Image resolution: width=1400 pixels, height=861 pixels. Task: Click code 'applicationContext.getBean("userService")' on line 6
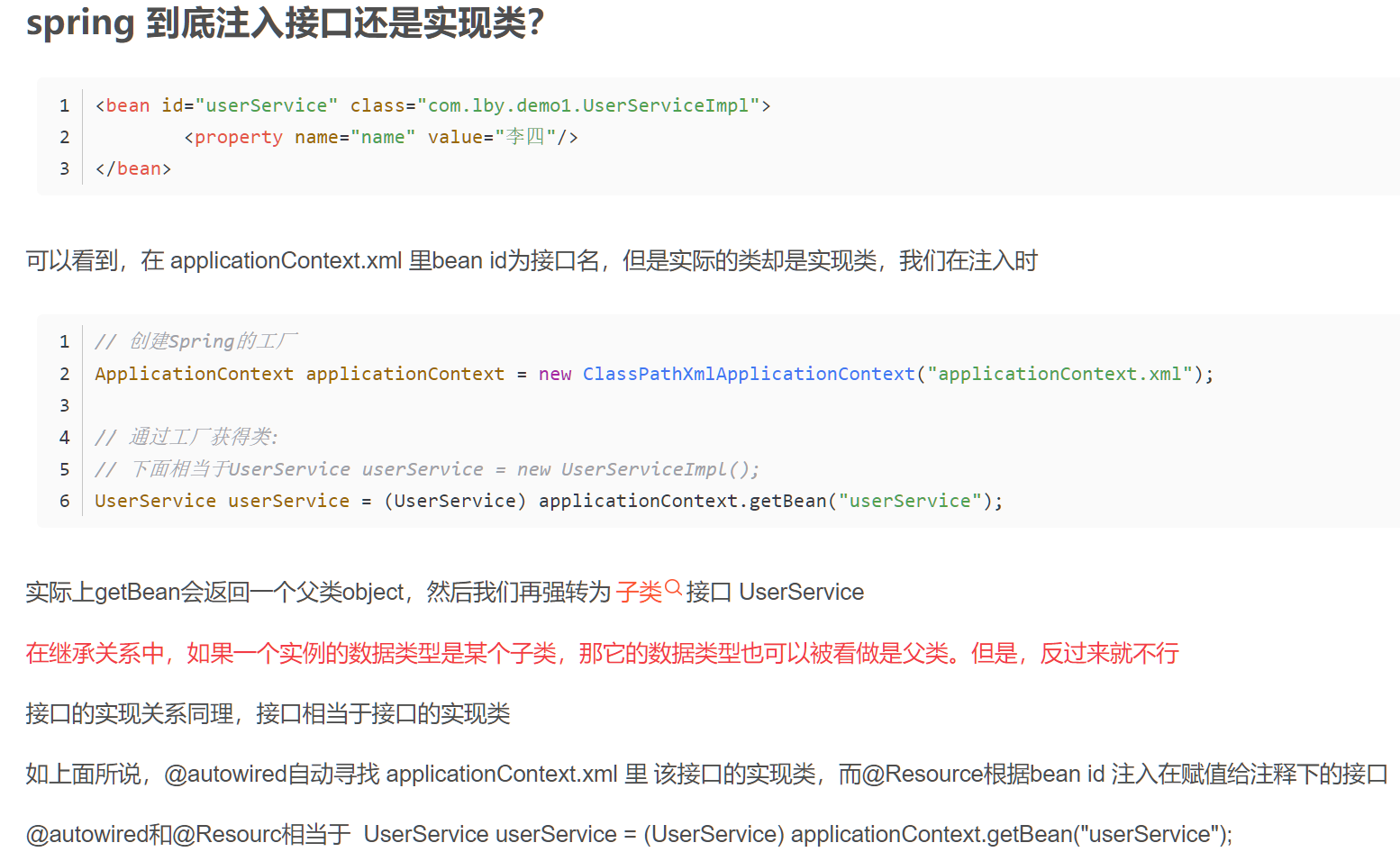pos(766,501)
